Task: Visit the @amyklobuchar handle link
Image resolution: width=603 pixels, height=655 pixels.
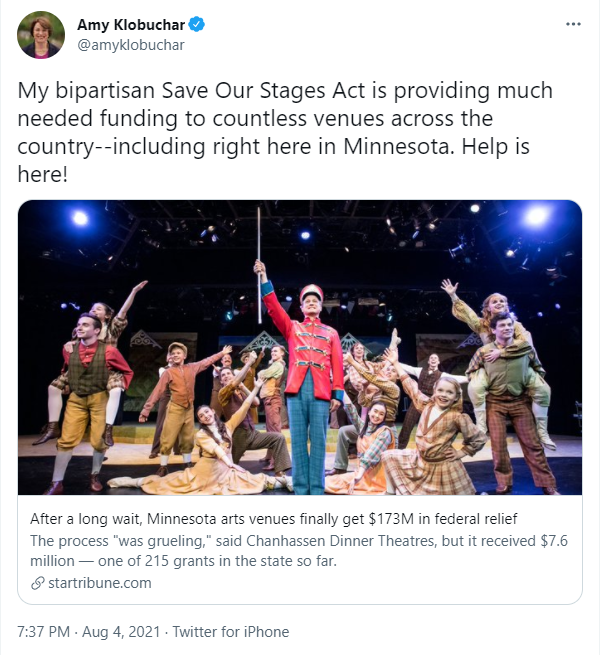Action: [x=130, y=45]
